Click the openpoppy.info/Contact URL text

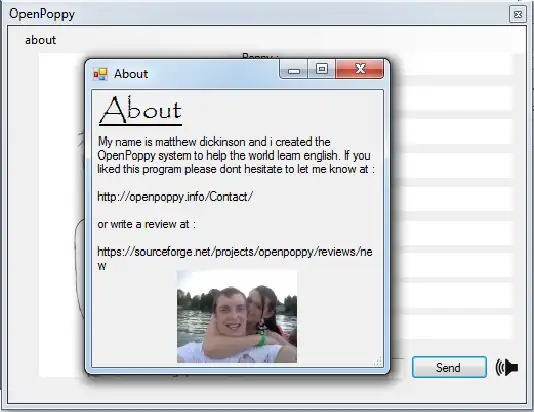pos(175,197)
